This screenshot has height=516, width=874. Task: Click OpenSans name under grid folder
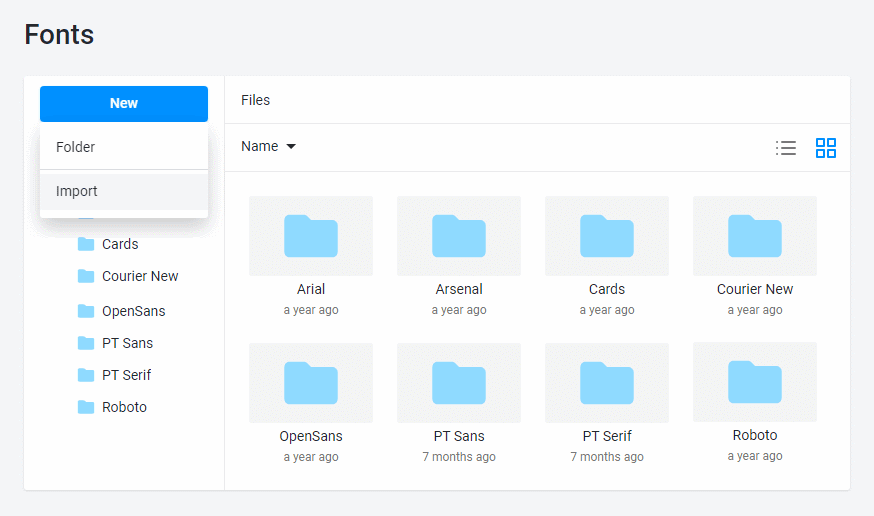coord(311,436)
